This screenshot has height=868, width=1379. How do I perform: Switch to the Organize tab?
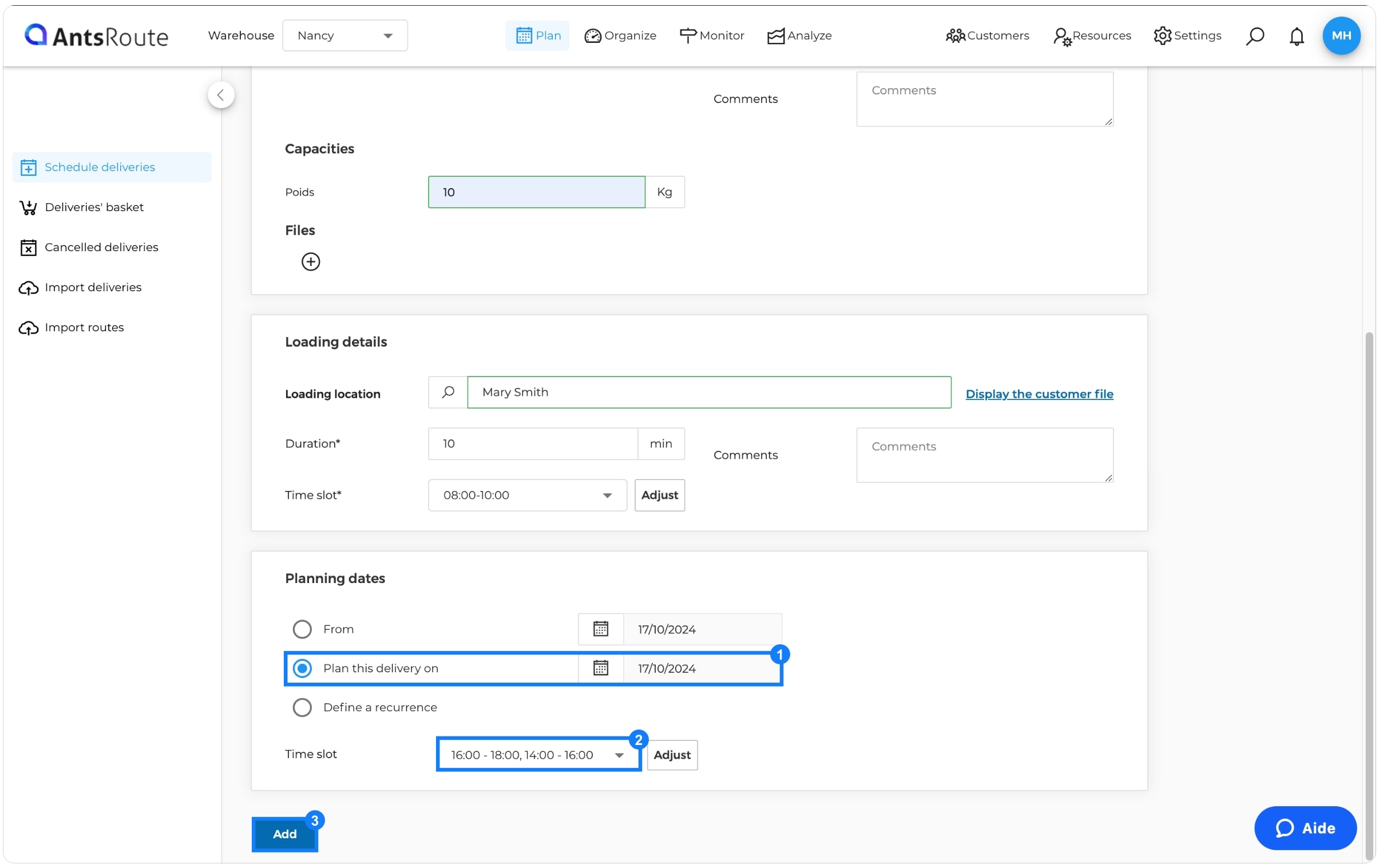tap(620, 35)
